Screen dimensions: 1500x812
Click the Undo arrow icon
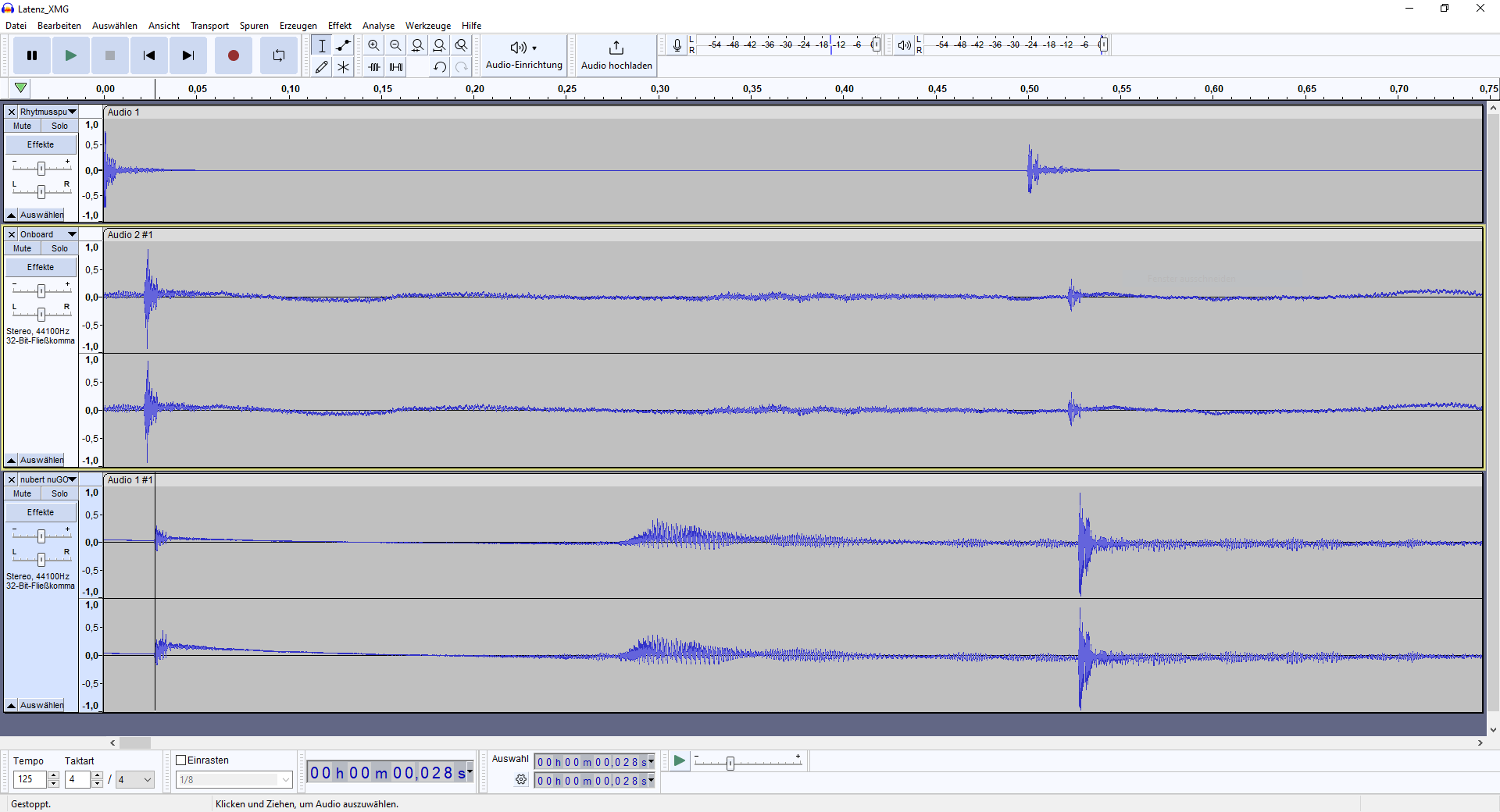(x=440, y=67)
